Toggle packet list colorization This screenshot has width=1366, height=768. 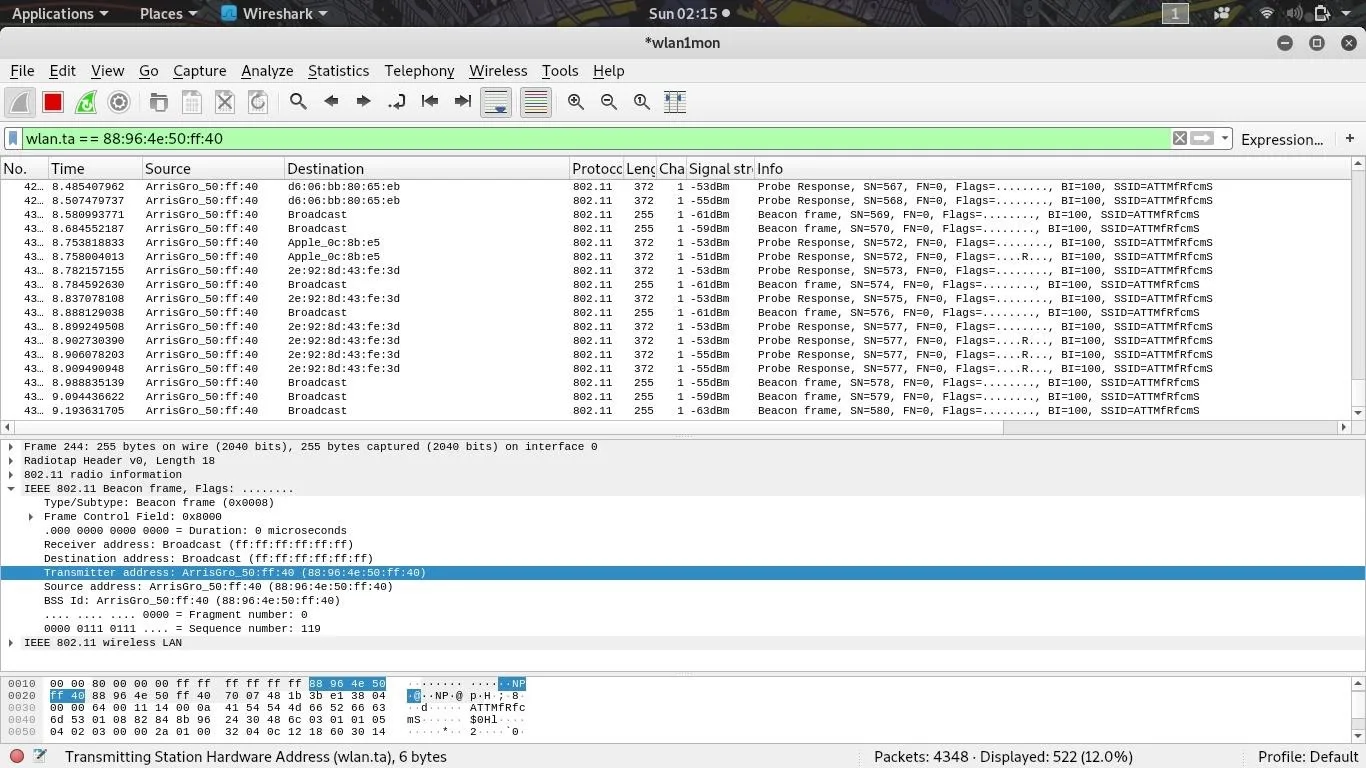[x=536, y=102]
